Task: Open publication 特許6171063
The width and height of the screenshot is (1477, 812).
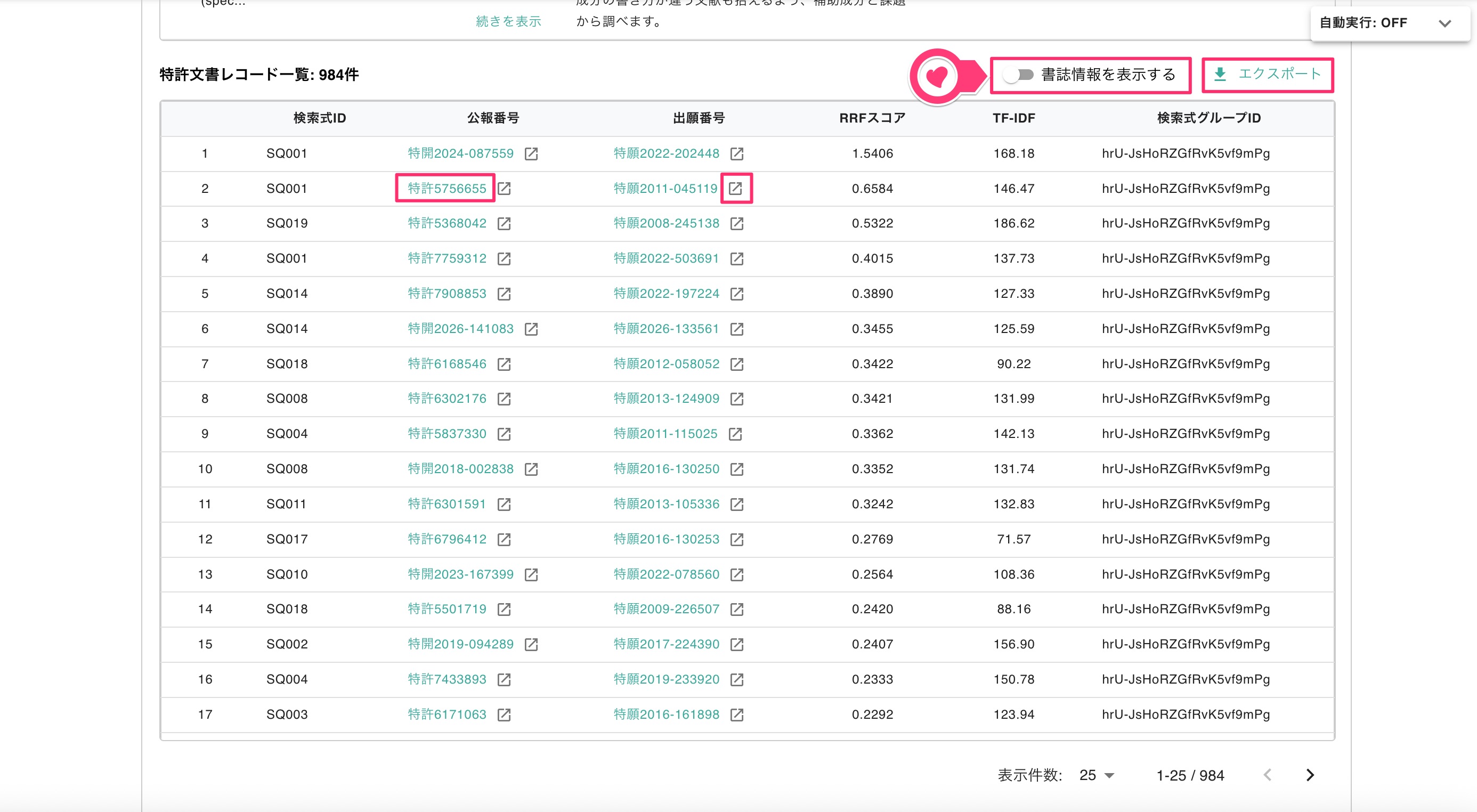Action: [x=447, y=714]
